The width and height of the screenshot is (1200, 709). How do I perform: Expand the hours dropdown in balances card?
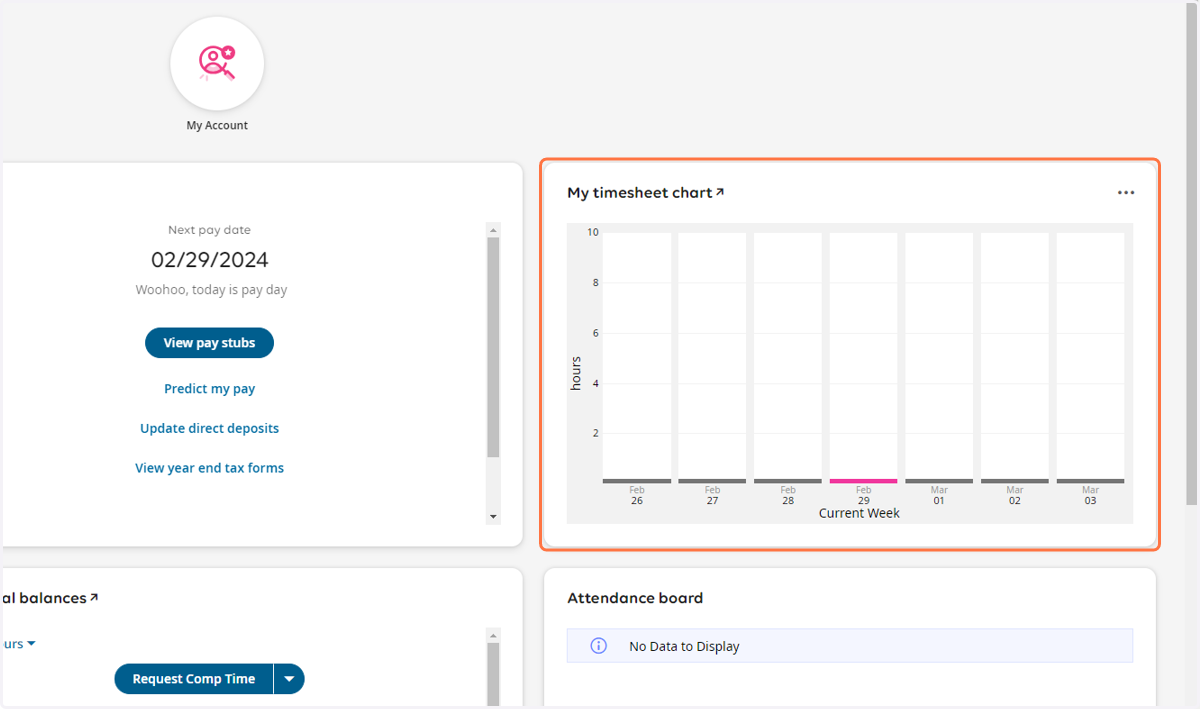pyautogui.click(x=18, y=644)
